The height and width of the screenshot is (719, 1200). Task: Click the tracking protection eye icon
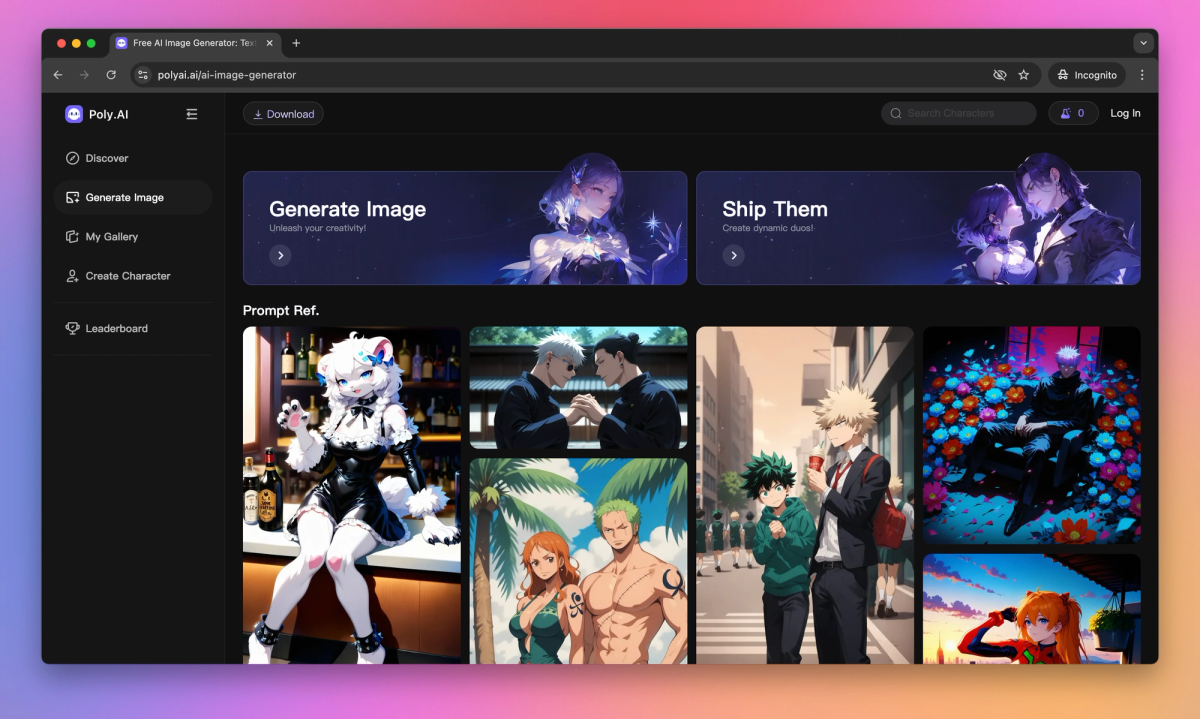999,75
